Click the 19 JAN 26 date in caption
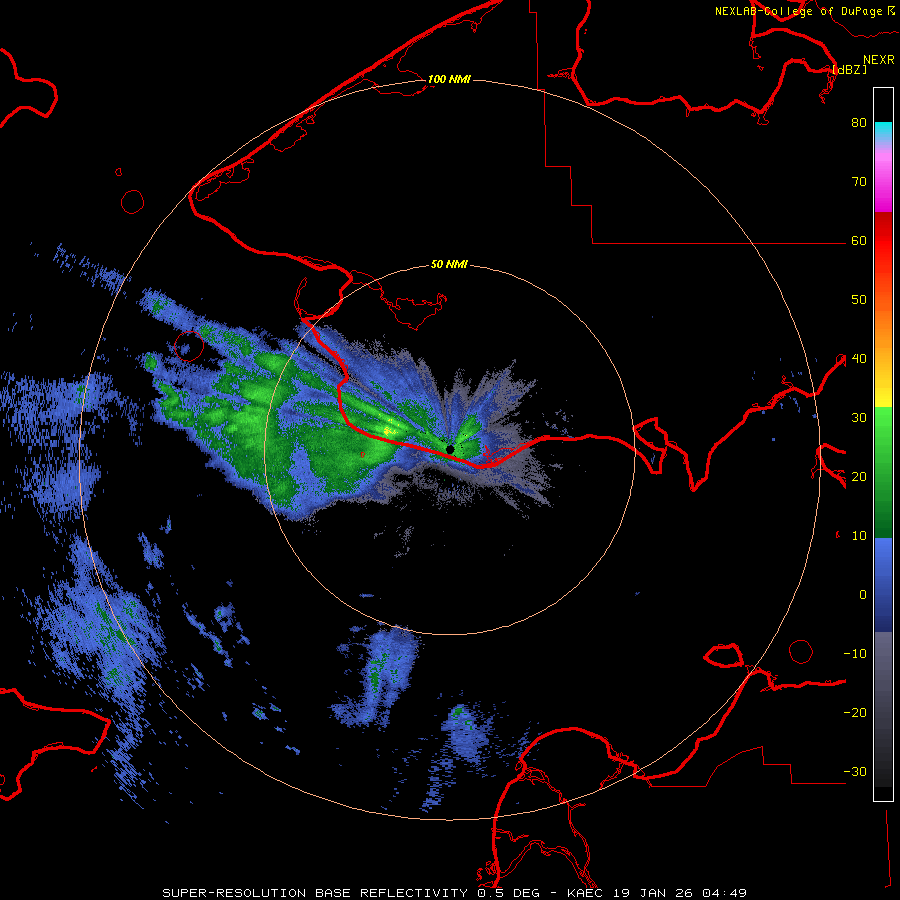The height and width of the screenshot is (900, 900). (x=653, y=893)
